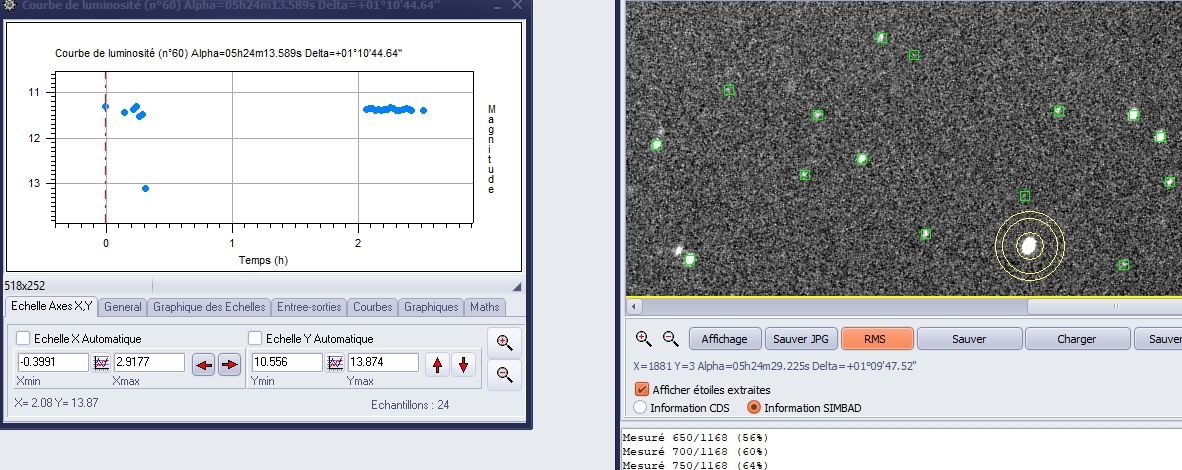The width and height of the screenshot is (1182, 470).
Task: Enable Echelle X Automatique checkbox
Action: [x=23, y=338]
